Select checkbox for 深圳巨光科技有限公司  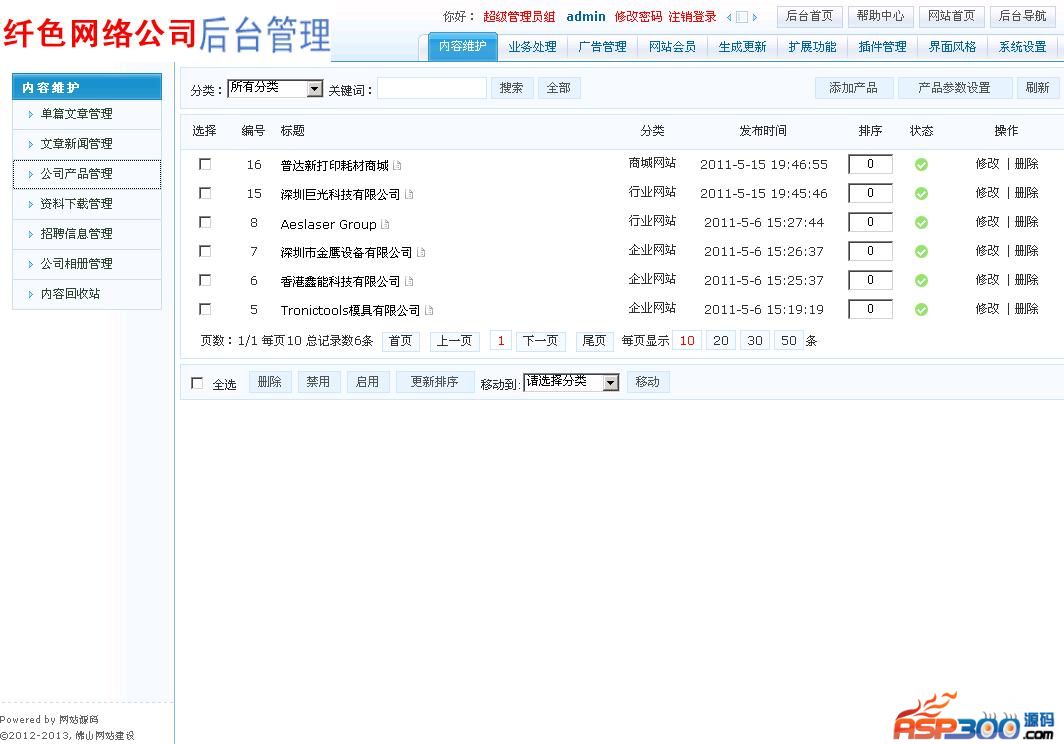pyautogui.click(x=205, y=193)
